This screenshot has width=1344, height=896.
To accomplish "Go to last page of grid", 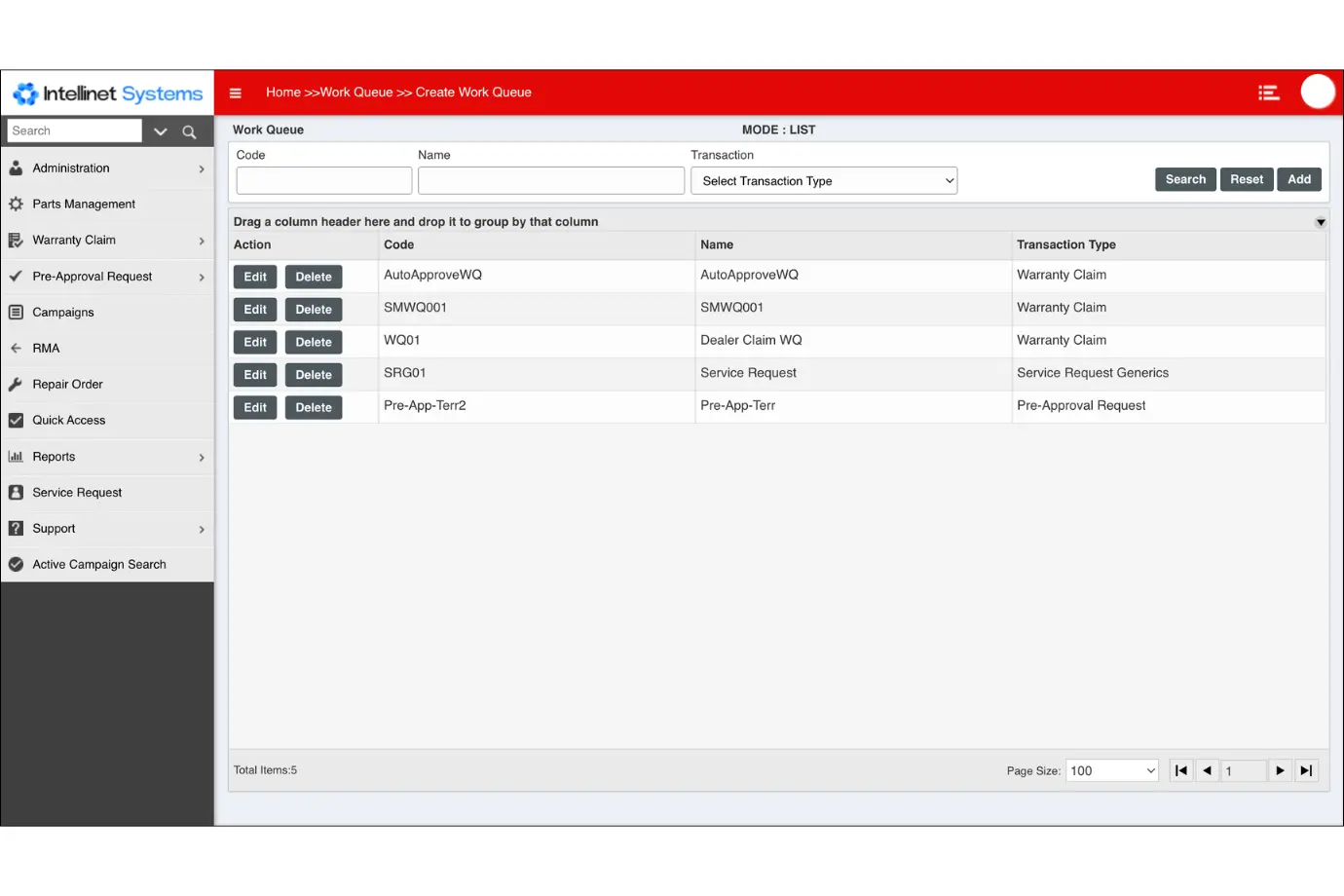I will pos(1307,771).
